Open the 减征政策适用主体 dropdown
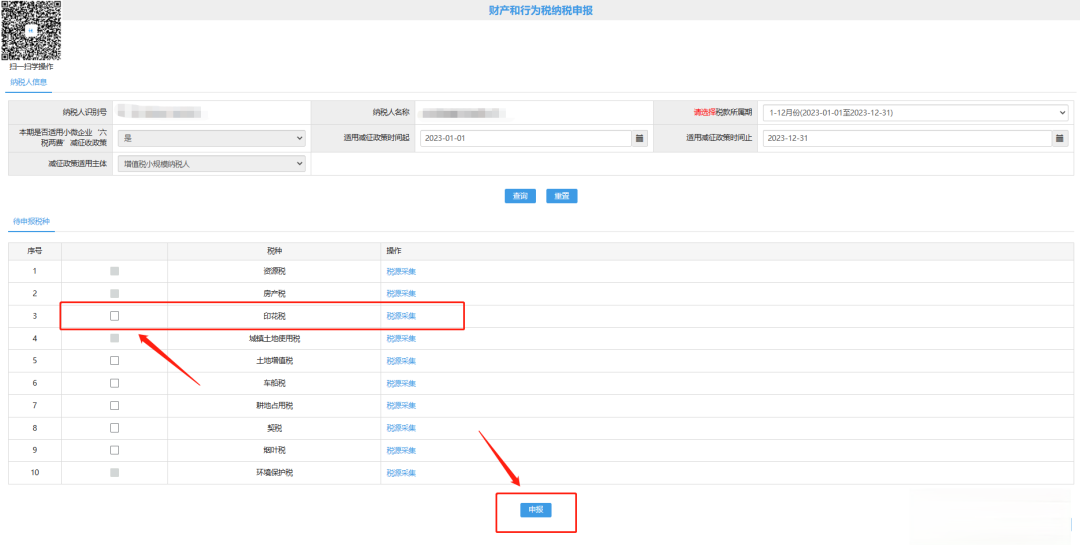 211,163
